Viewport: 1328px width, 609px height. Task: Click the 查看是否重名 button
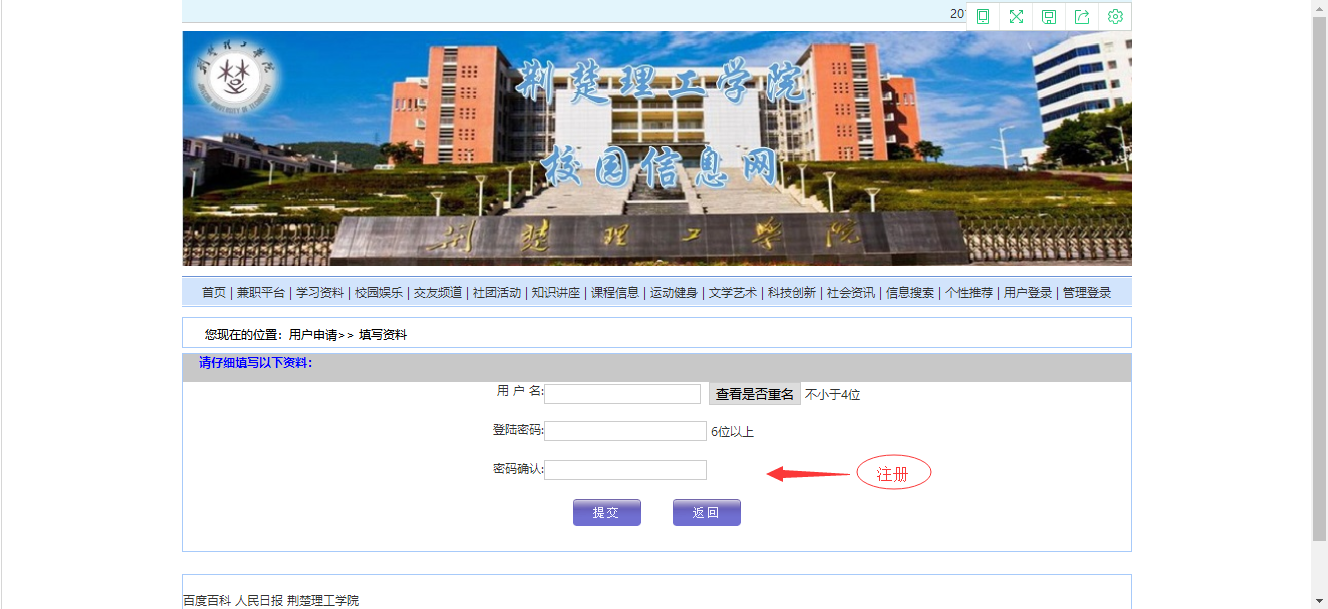[x=755, y=394]
